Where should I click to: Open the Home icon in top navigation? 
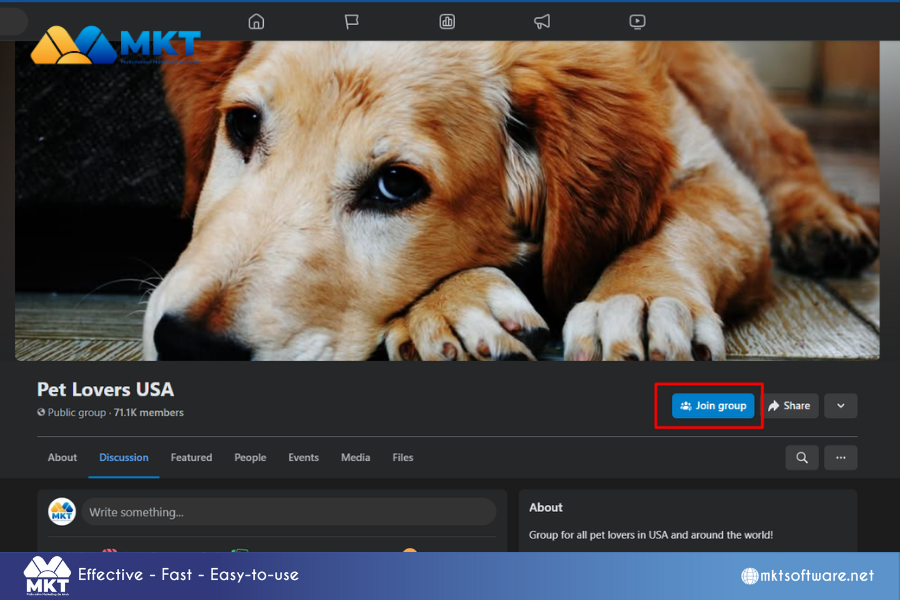coord(256,22)
